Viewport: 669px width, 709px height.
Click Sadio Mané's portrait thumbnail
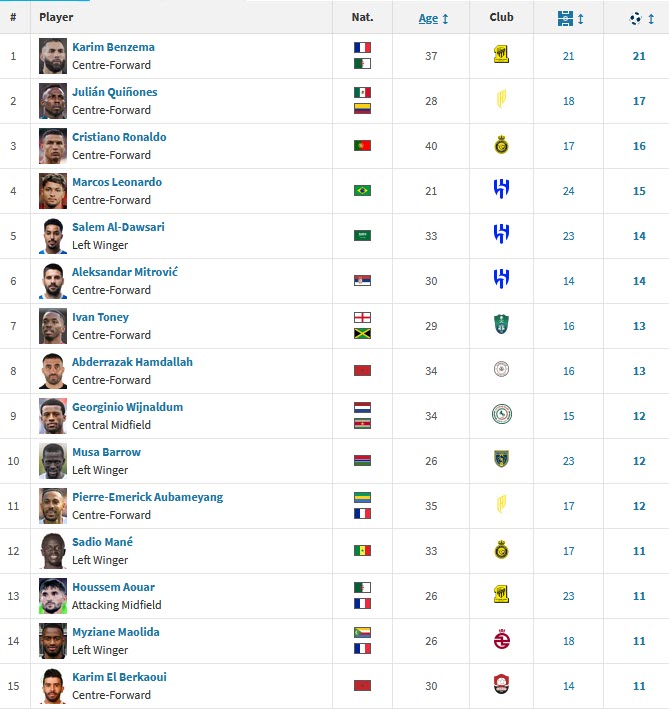coord(53,551)
